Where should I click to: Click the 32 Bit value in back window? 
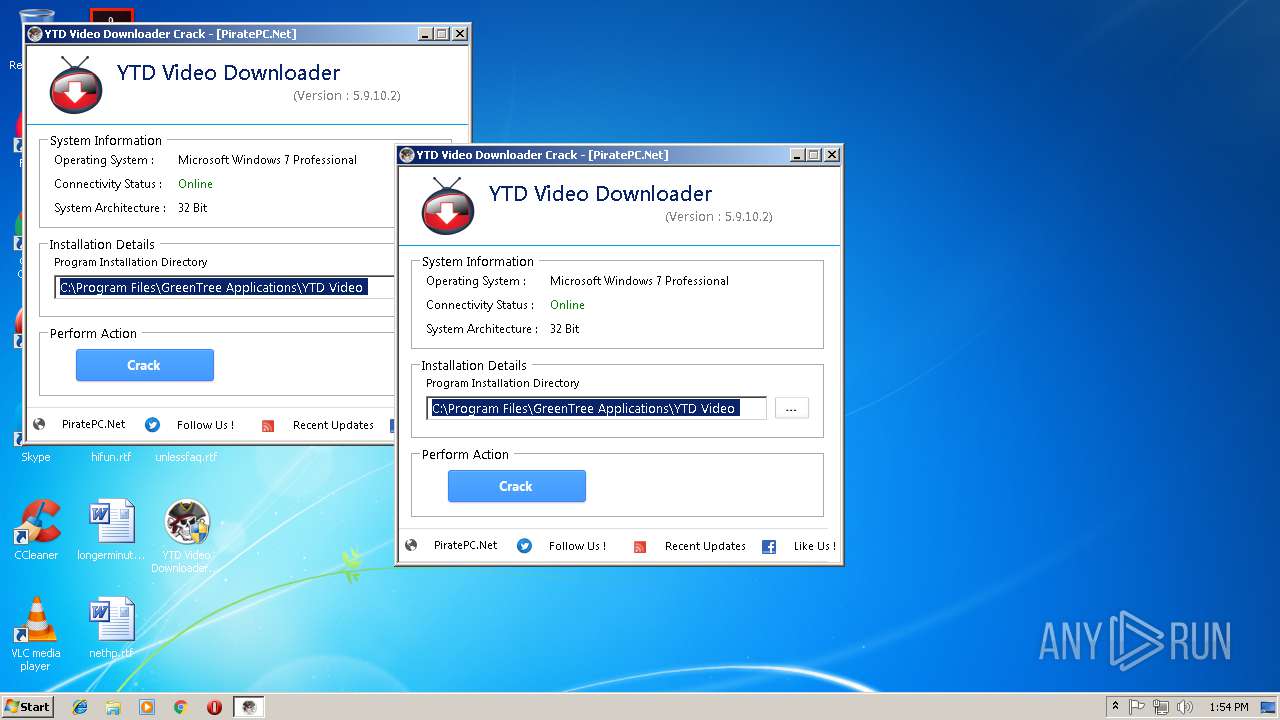[x=192, y=208]
